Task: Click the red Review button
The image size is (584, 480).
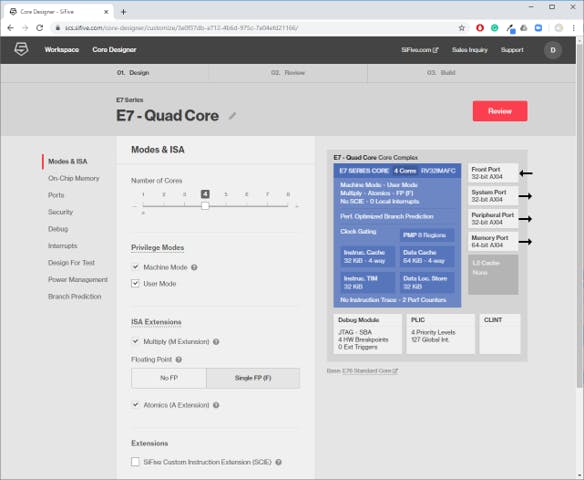Action: tap(500, 111)
